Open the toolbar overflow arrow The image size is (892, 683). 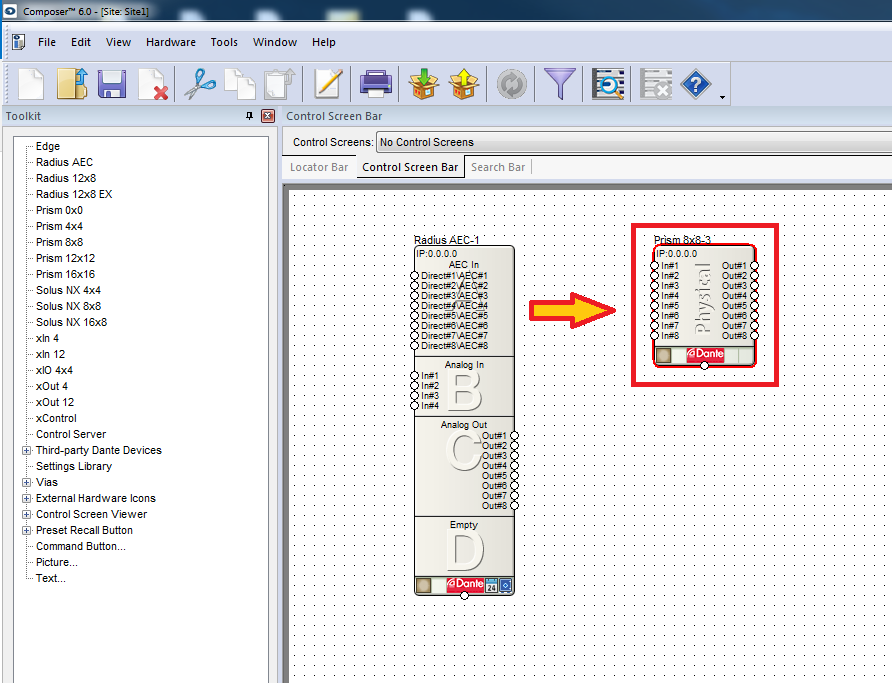(x=722, y=97)
